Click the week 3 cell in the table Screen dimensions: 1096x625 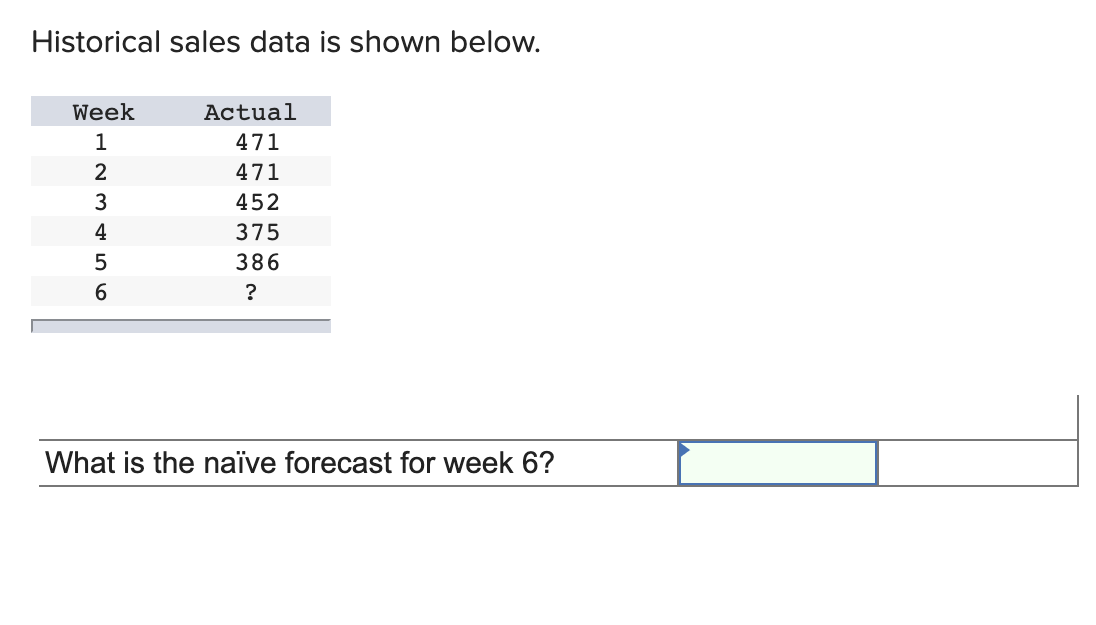click(x=101, y=202)
